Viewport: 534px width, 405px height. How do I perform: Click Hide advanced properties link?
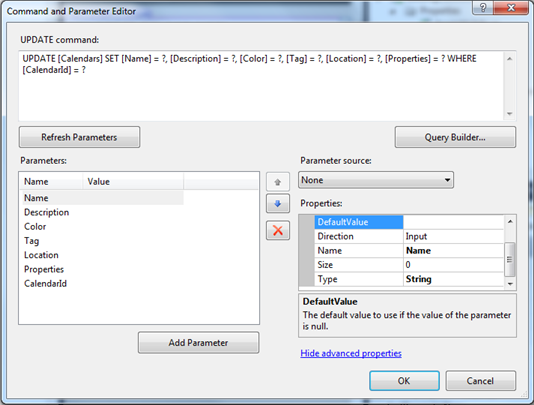point(351,353)
